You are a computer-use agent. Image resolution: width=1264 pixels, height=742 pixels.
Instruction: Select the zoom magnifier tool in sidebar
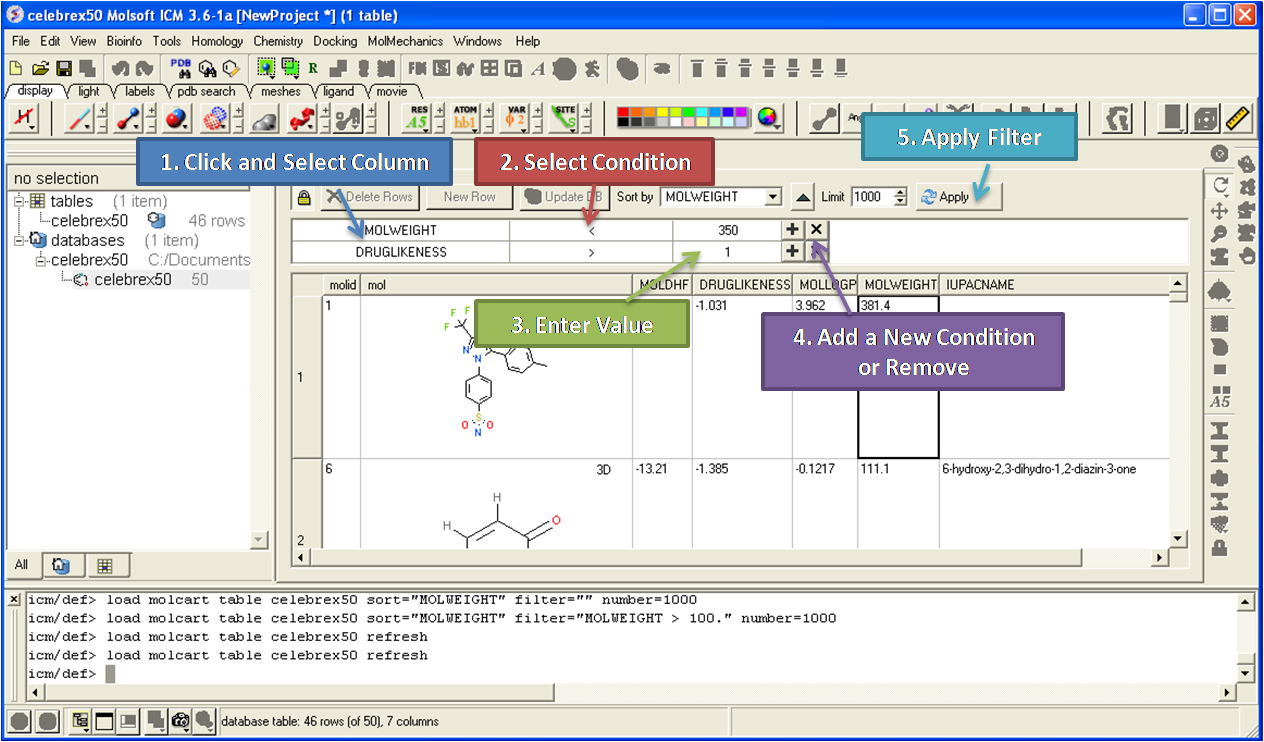1220,233
